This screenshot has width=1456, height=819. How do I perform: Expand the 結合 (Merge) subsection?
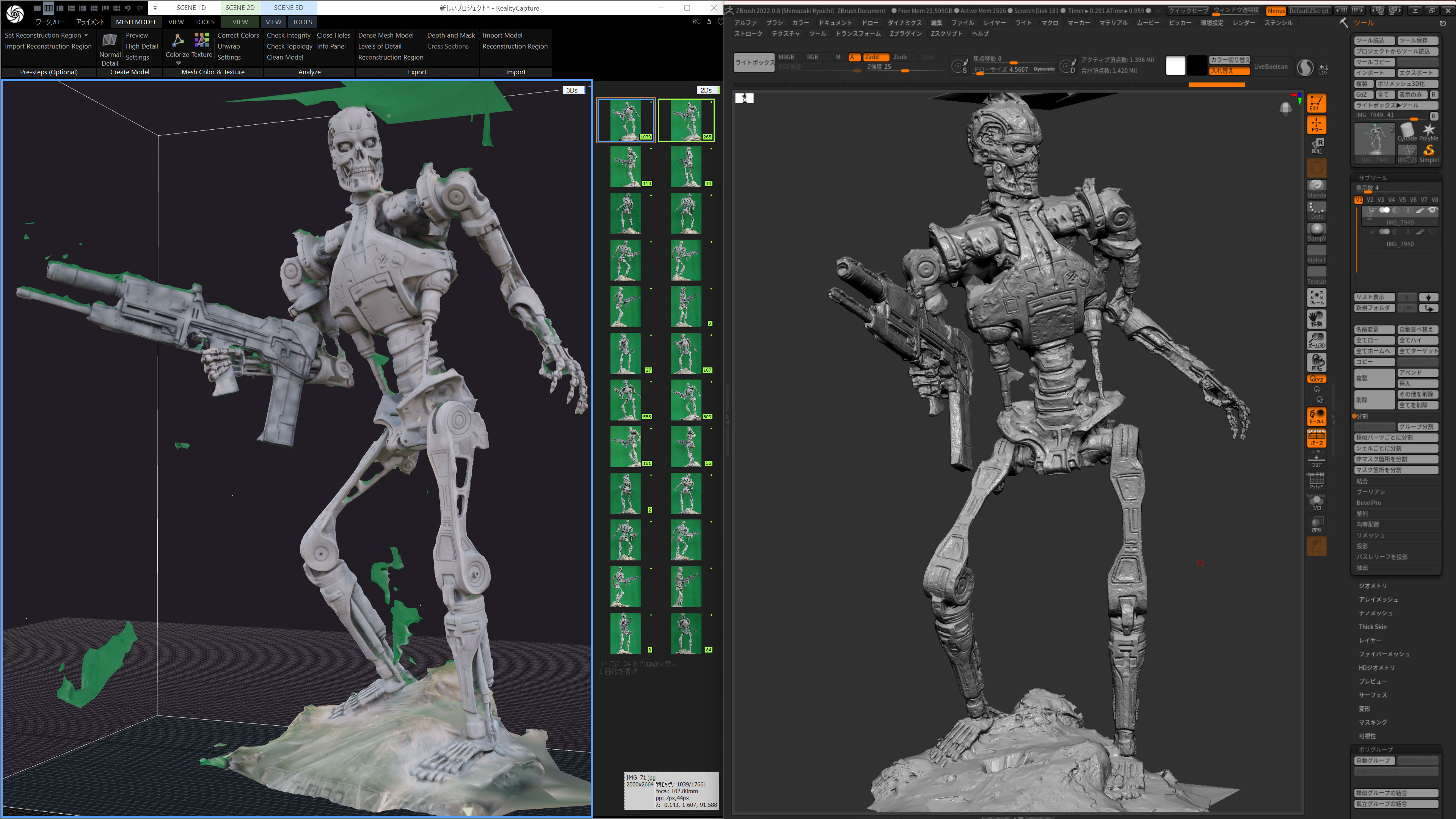[1362, 482]
